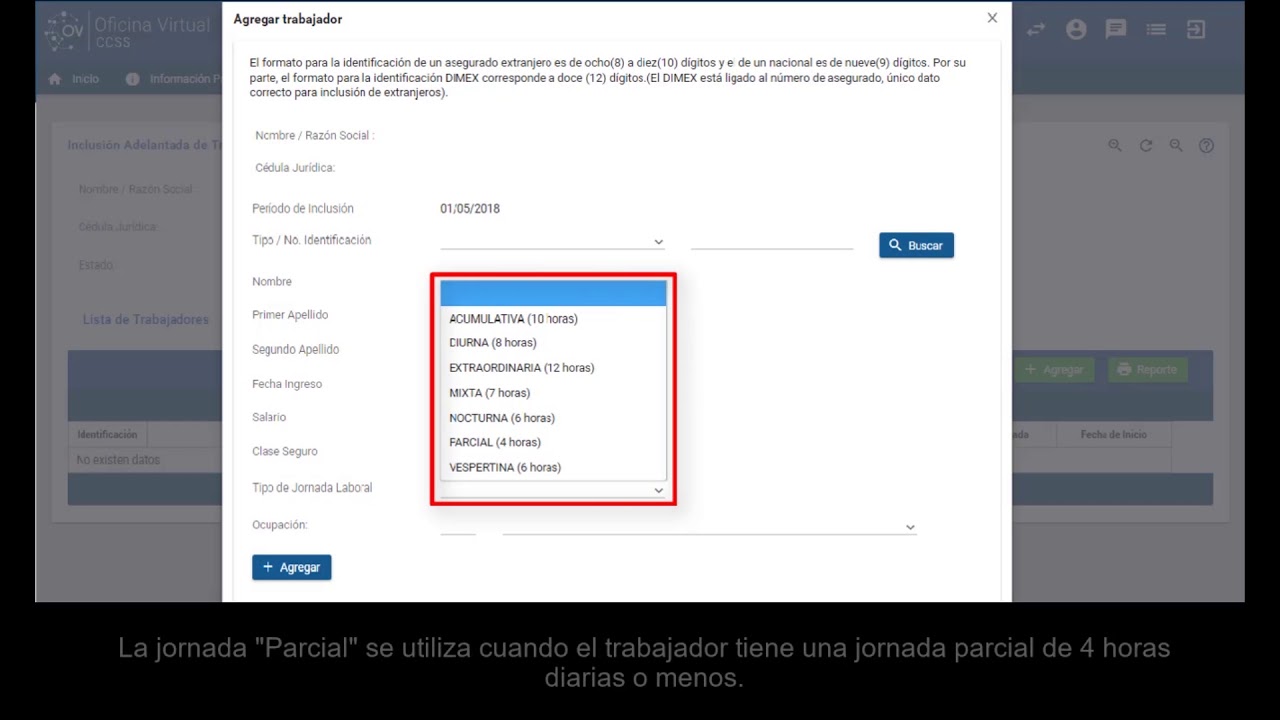Click the Buscar search button

[x=916, y=245]
